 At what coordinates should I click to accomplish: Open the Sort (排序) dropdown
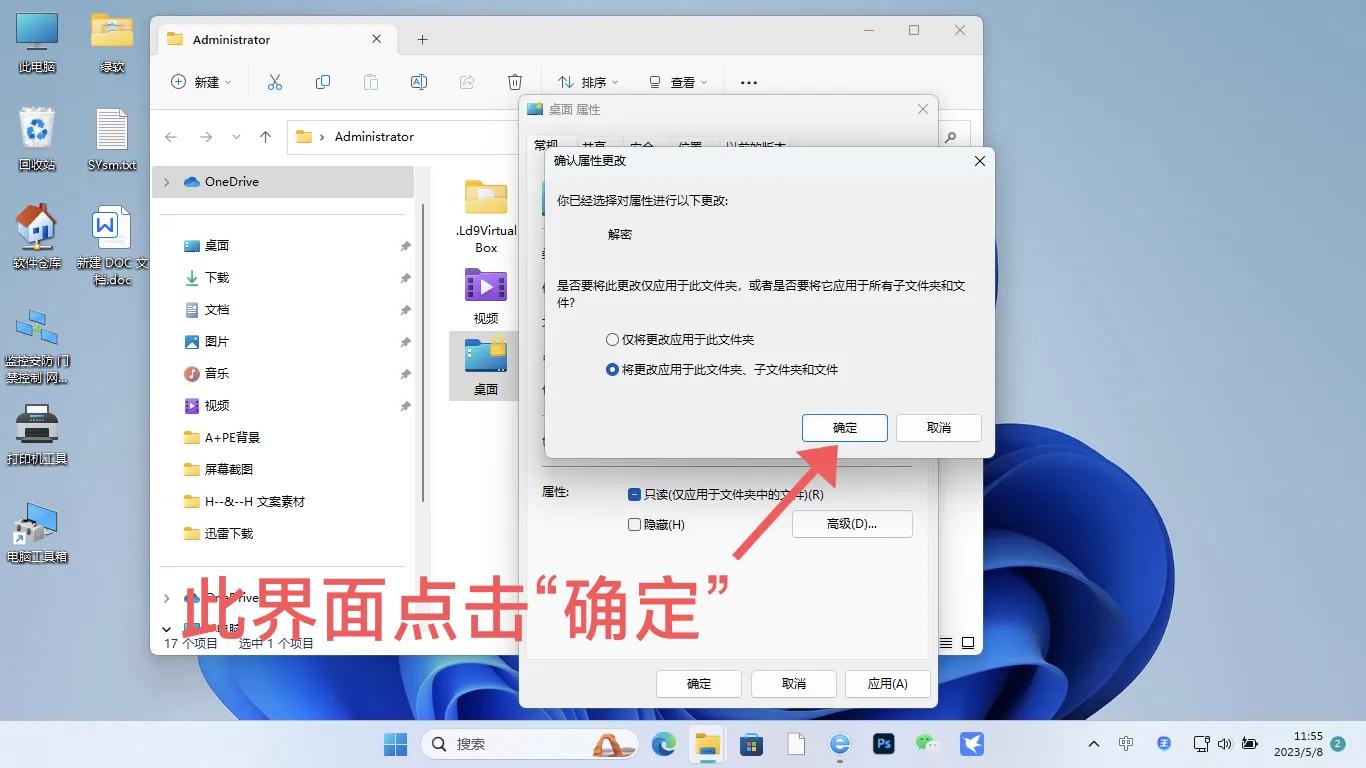[x=588, y=82]
